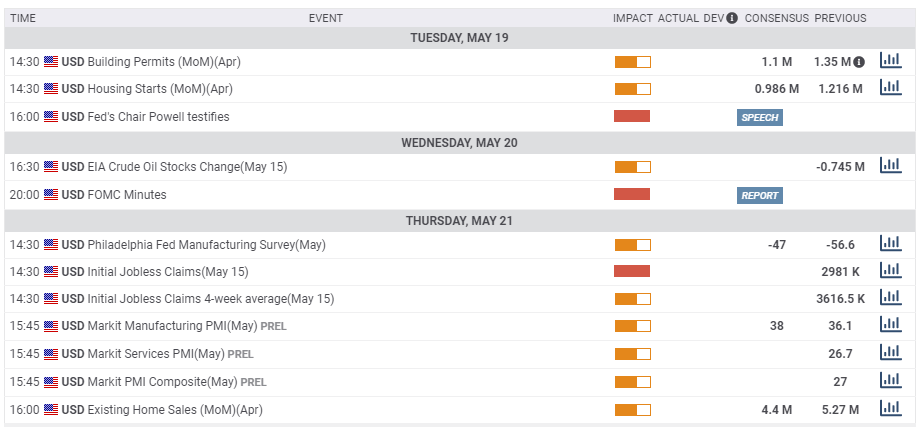Screen dimensions: 924x427
Task: View chart for Existing Home Sales
Action: (x=890, y=408)
